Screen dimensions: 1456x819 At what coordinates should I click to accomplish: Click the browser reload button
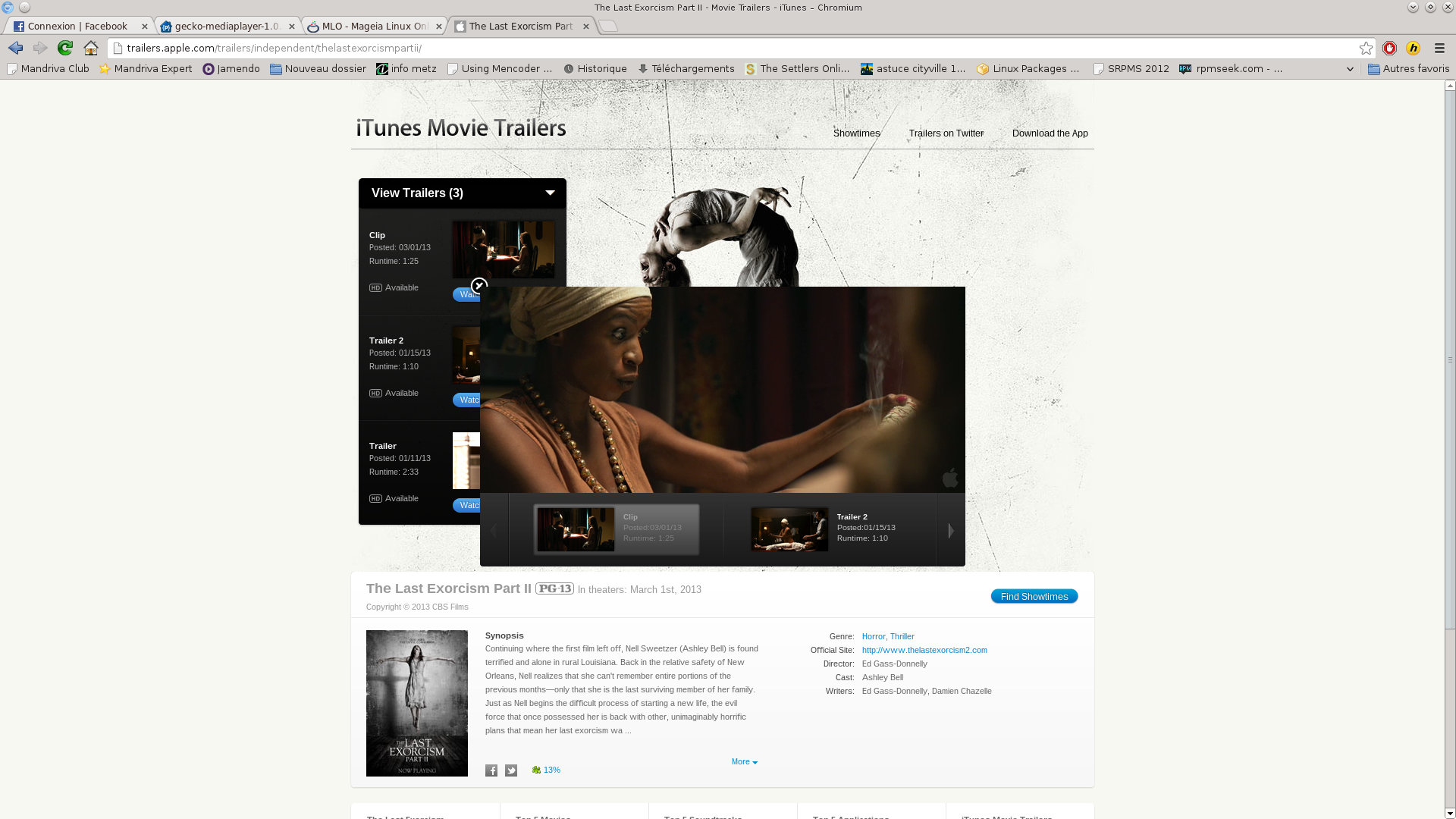pos(65,48)
